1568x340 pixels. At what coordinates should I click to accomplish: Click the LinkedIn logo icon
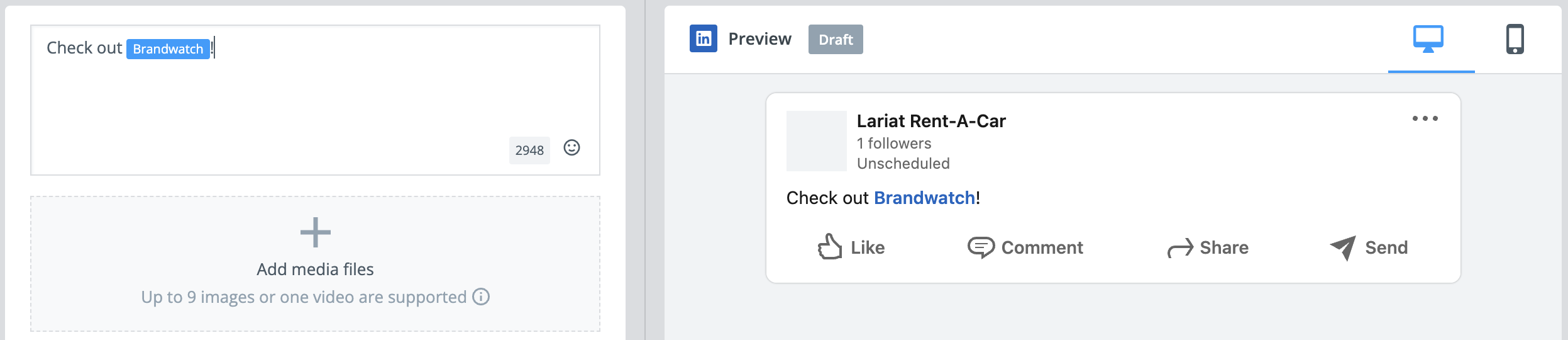pos(704,38)
